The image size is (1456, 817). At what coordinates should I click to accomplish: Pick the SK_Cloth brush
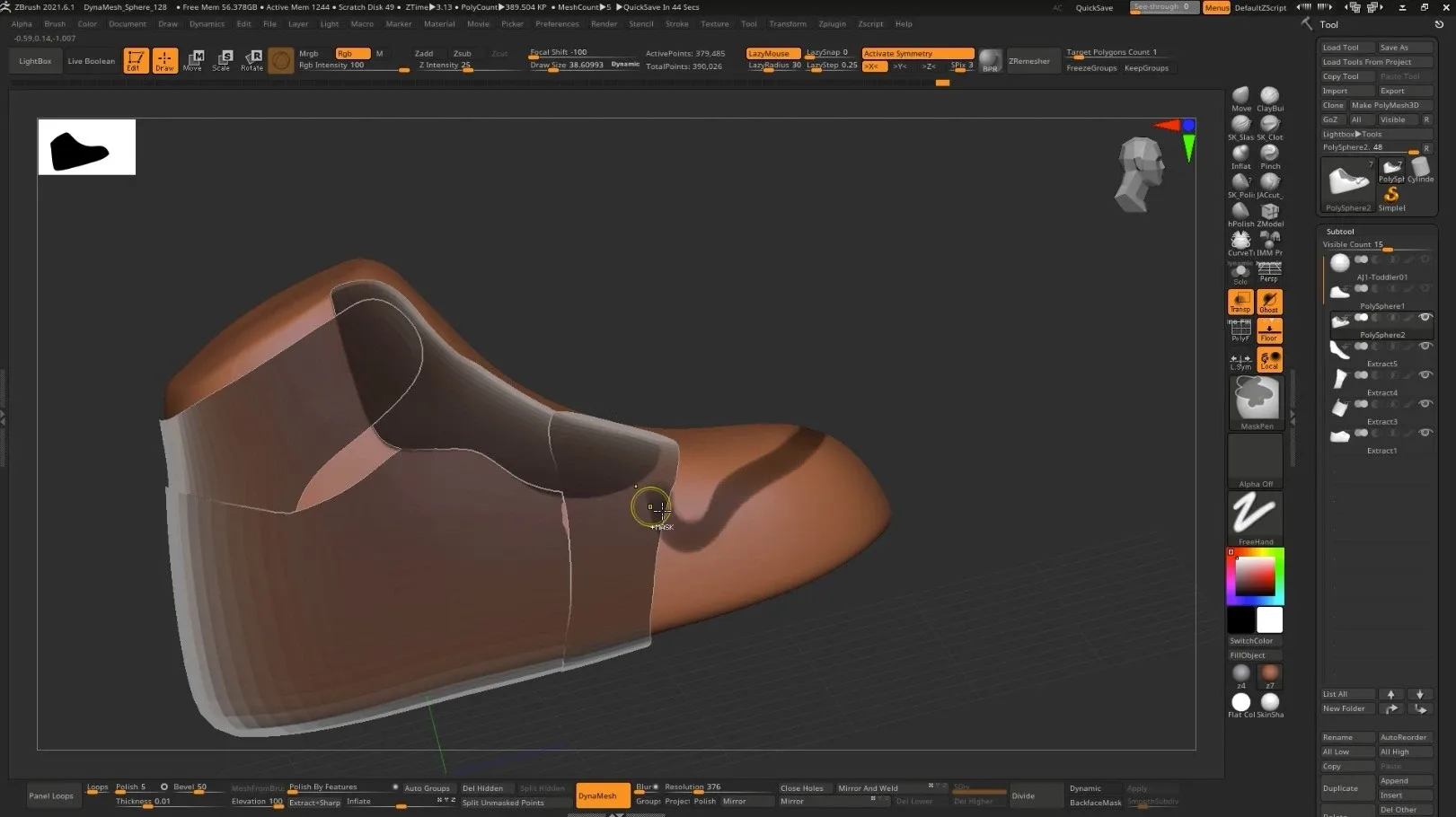tap(1270, 127)
